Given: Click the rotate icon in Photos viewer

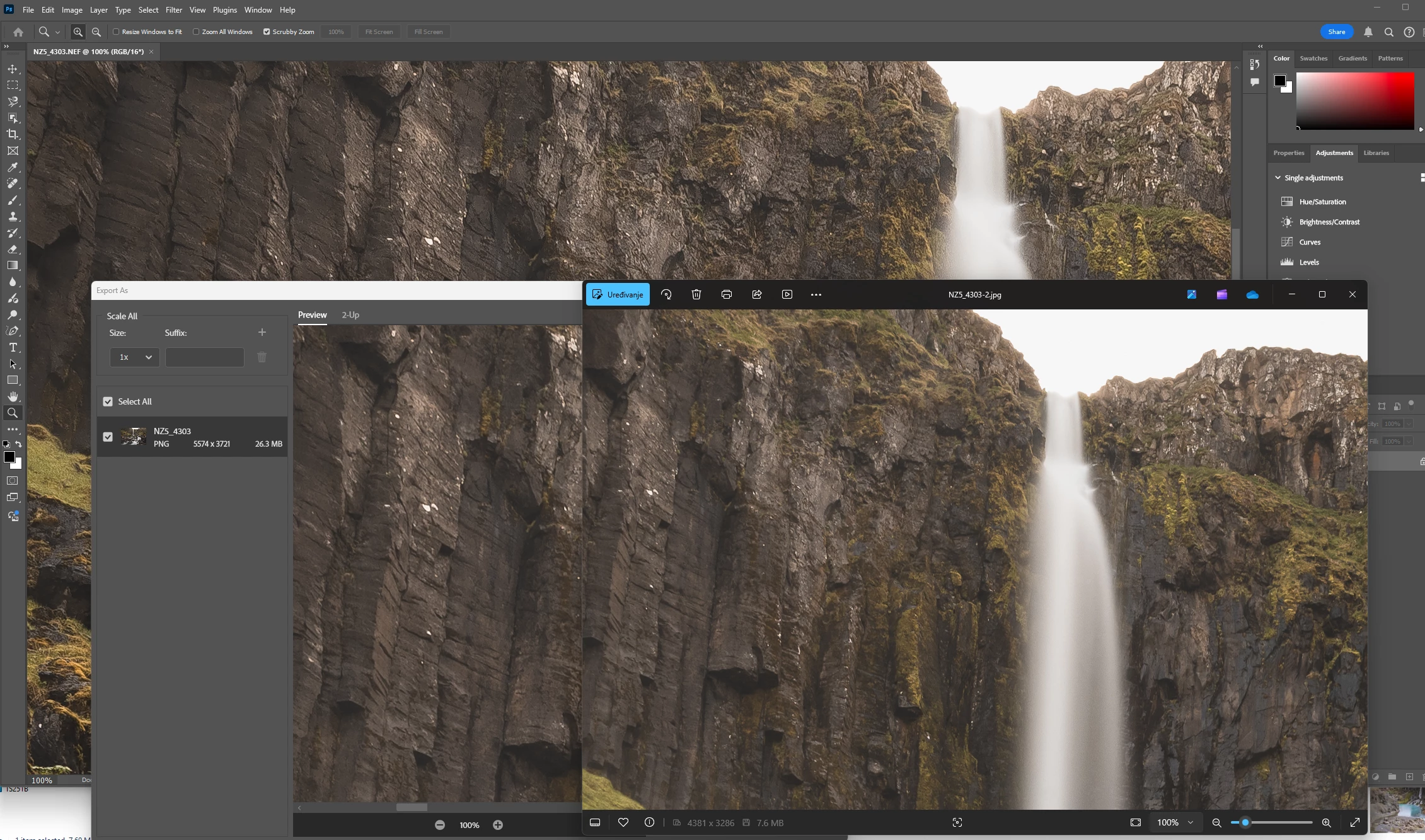Looking at the screenshot, I should [666, 294].
